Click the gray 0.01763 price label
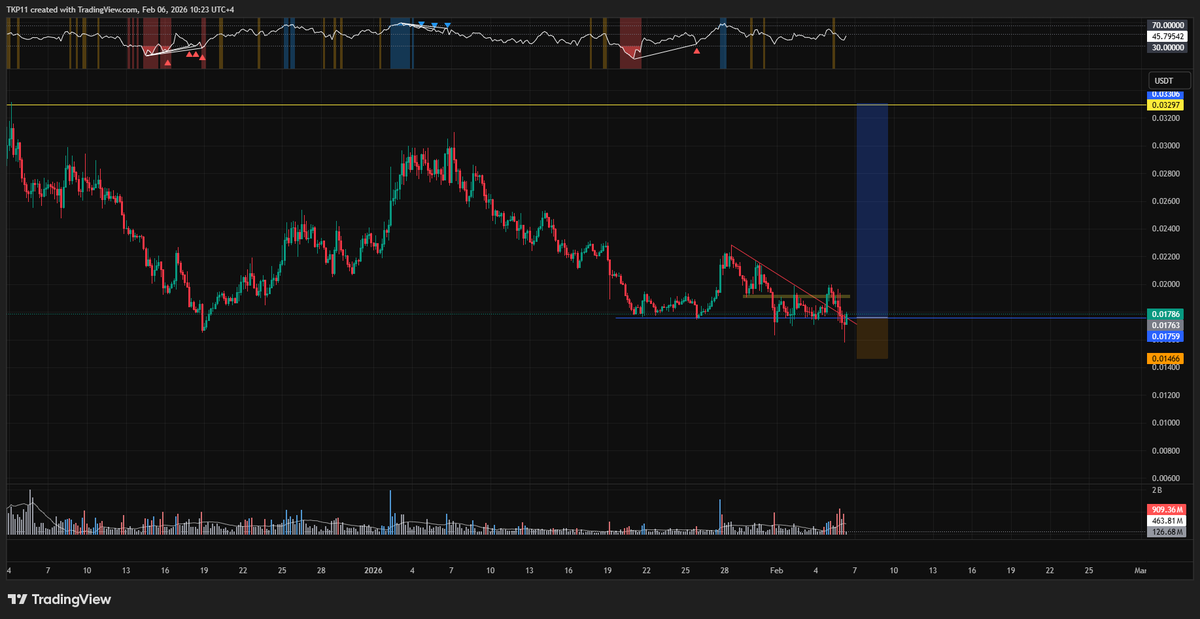This screenshot has height=619, width=1200. 1166,326
